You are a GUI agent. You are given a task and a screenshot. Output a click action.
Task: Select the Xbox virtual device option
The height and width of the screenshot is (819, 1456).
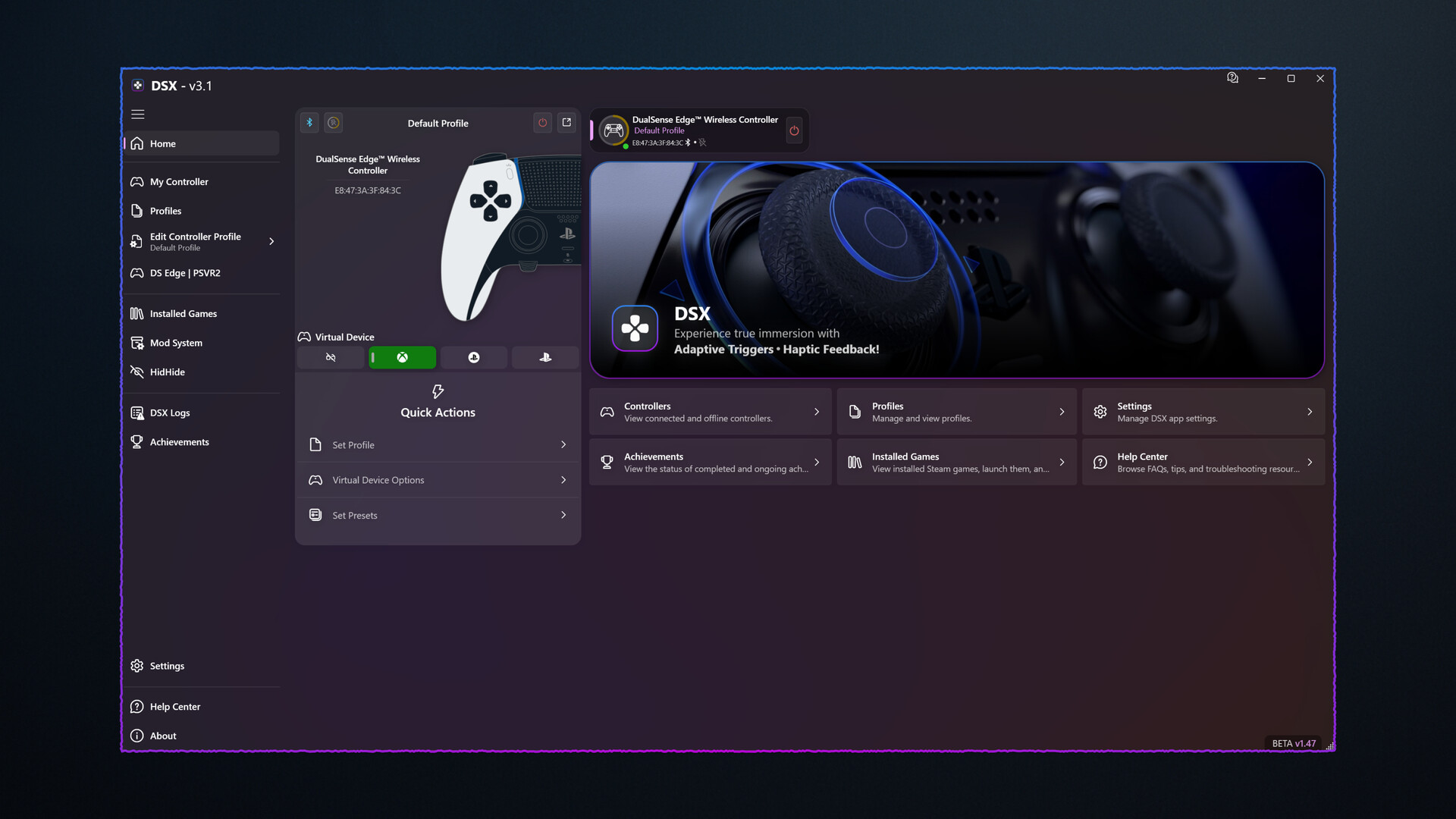(x=402, y=357)
